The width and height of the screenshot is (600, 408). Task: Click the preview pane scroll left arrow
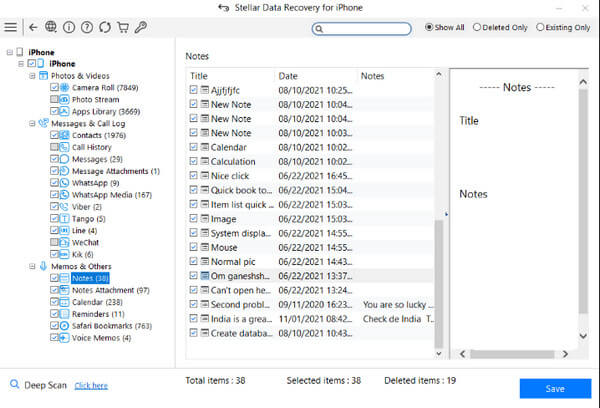(x=463, y=354)
